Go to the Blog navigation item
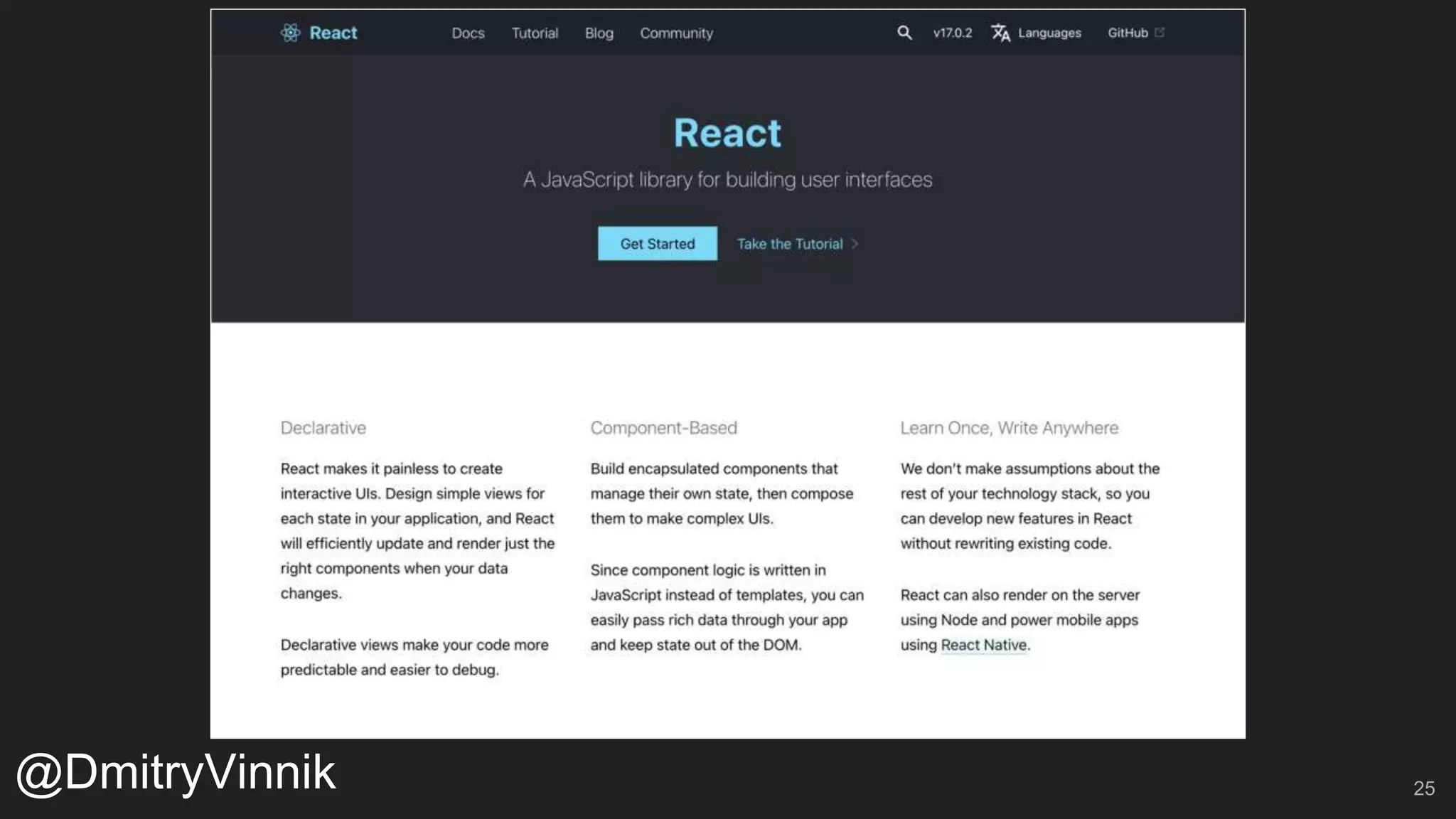Image resolution: width=1456 pixels, height=819 pixels. (x=599, y=33)
